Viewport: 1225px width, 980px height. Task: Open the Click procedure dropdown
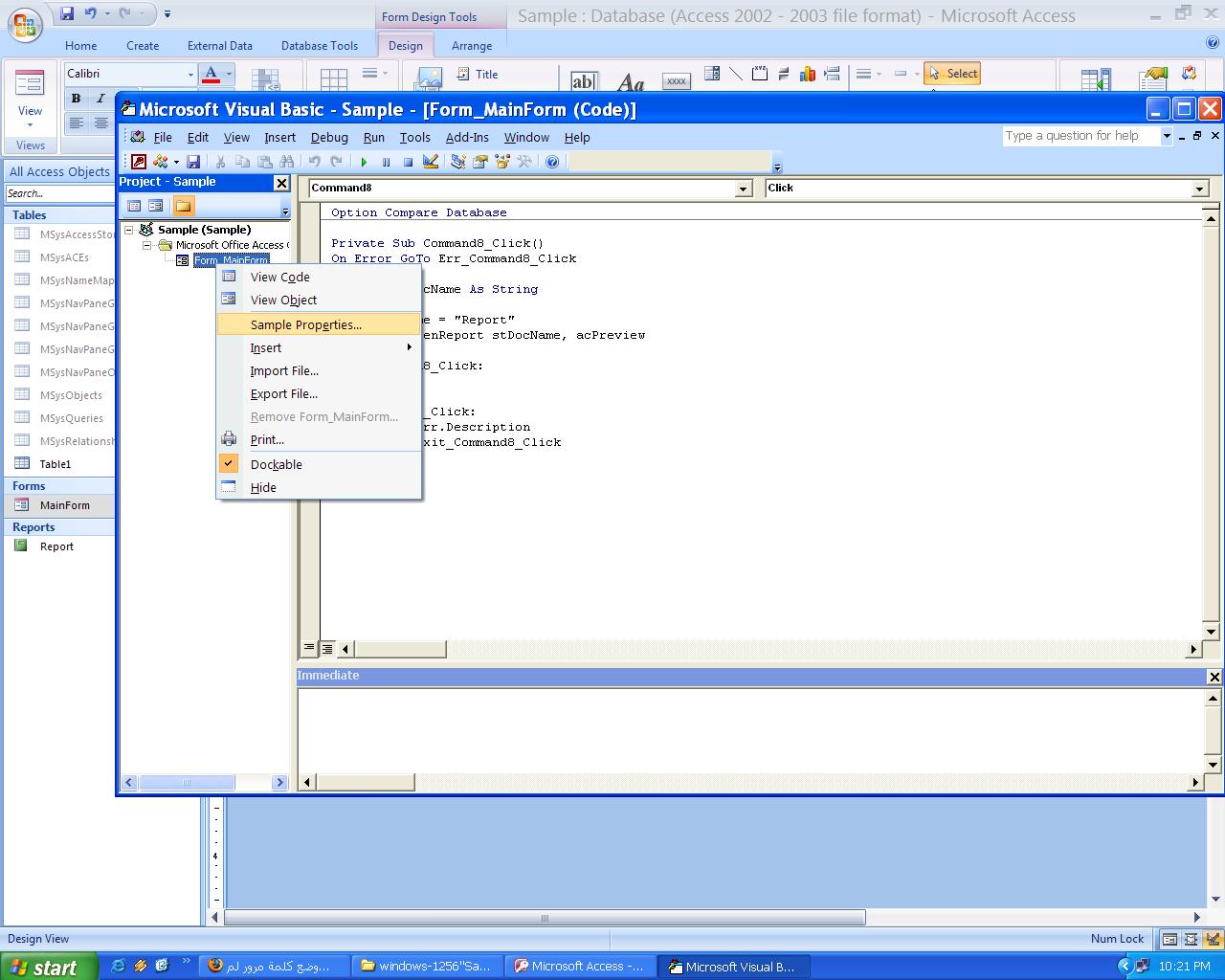point(1200,189)
